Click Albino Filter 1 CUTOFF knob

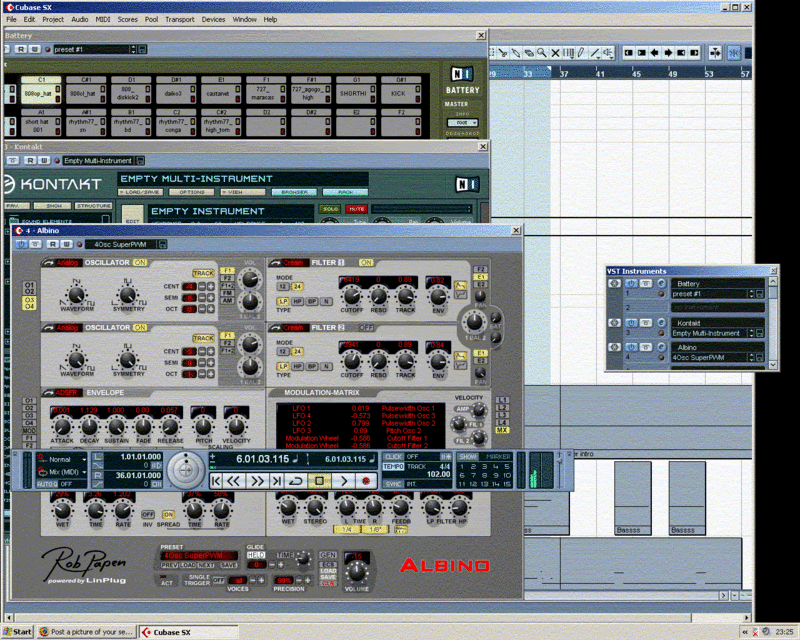(352, 296)
